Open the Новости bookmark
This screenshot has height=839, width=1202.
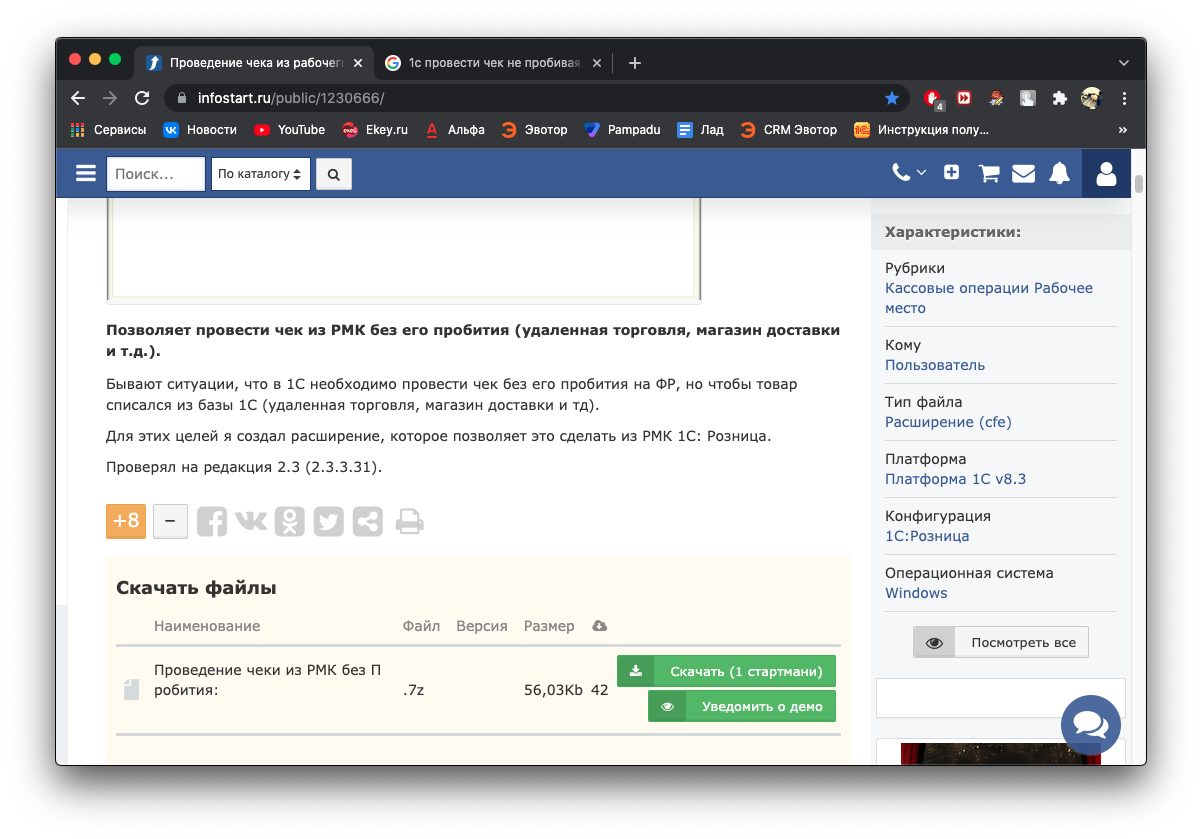tap(200, 129)
